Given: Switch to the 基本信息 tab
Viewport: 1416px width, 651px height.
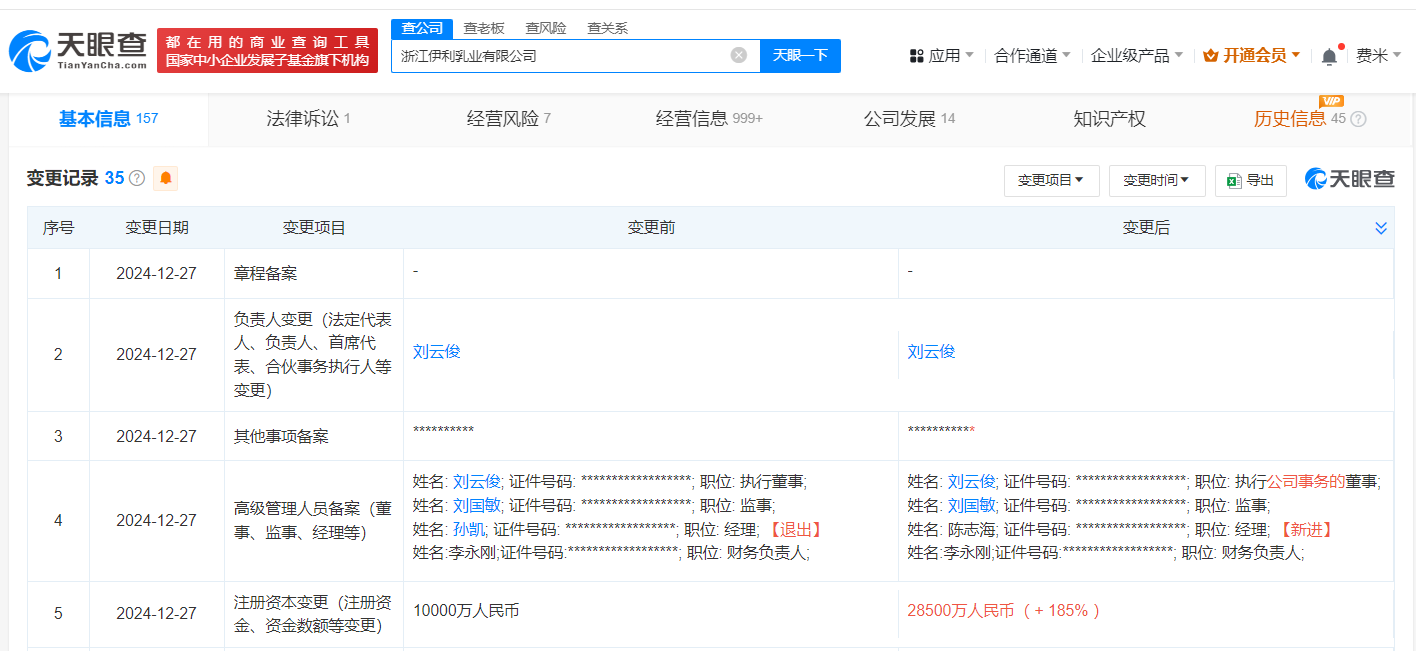Looking at the screenshot, I should [108, 119].
